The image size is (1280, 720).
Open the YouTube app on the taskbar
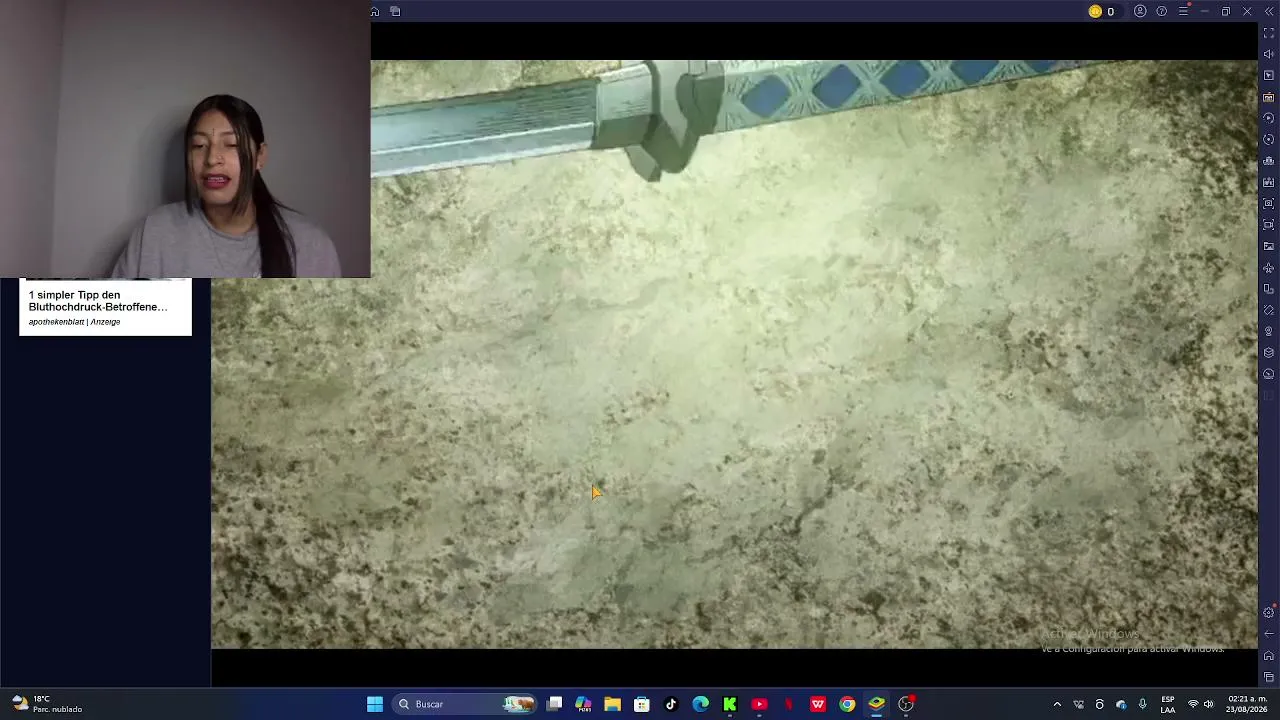pyautogui.click(x=759, y=704)
